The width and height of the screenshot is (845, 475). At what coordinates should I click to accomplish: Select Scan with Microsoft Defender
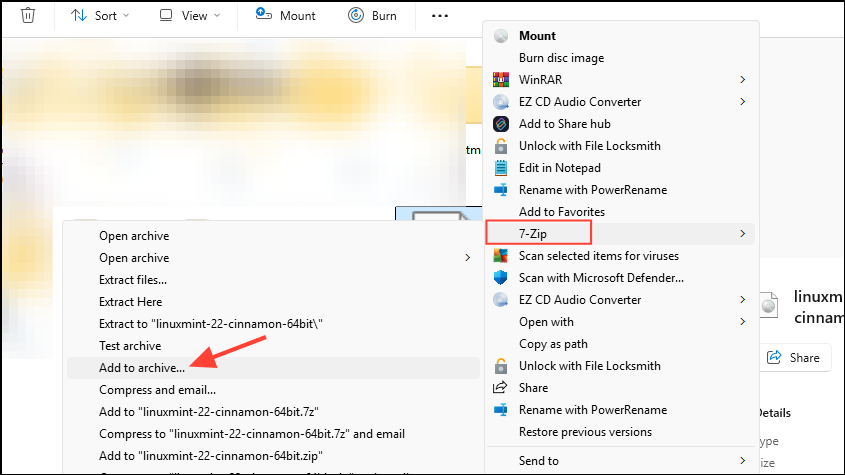(601, 278)
